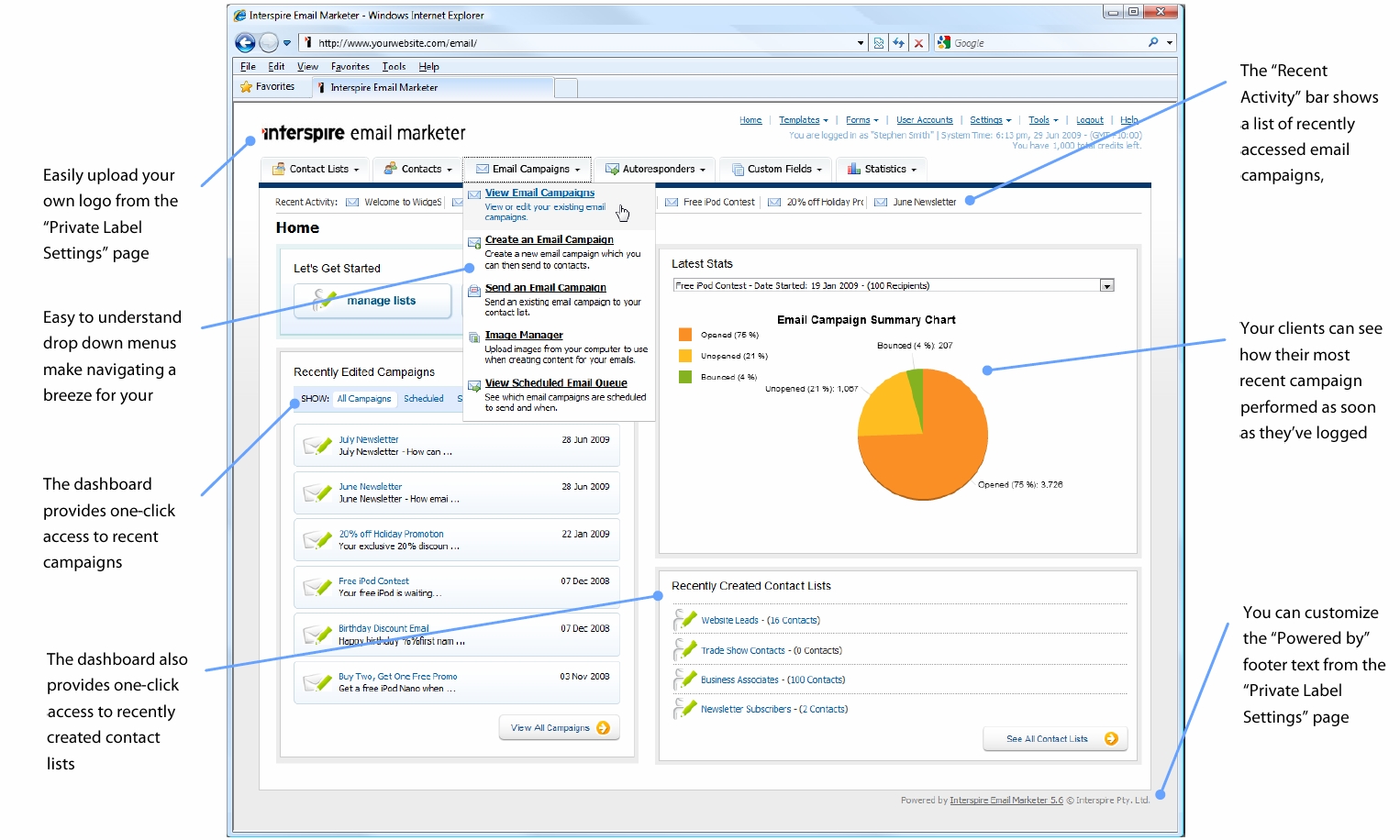
Task: Click the Autoresponders menu icon
Action: coord(612,169)
